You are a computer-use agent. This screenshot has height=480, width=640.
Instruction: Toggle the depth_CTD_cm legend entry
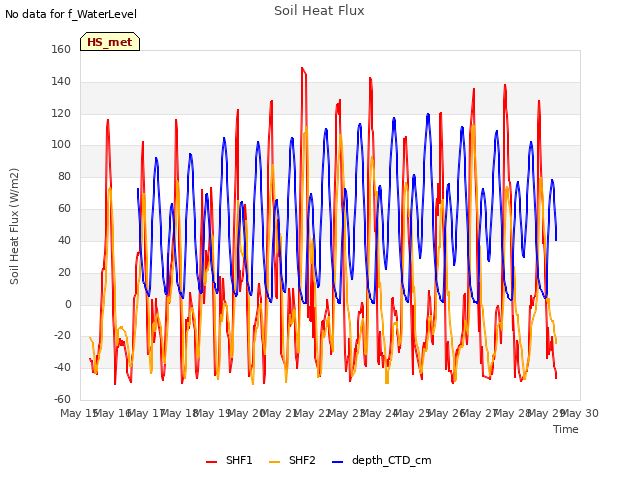click(x=382, y=460)
